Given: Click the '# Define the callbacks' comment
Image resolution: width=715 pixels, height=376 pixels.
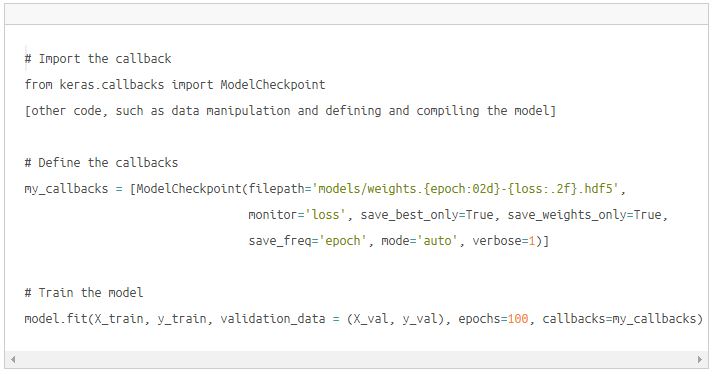Looking at the screenshot, I should point(101,163).
